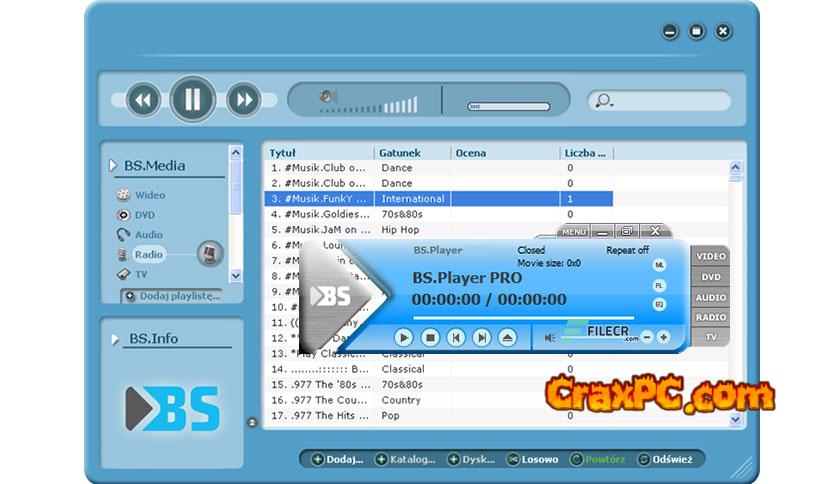Click the magnifier icon in search box

(602, 100)
